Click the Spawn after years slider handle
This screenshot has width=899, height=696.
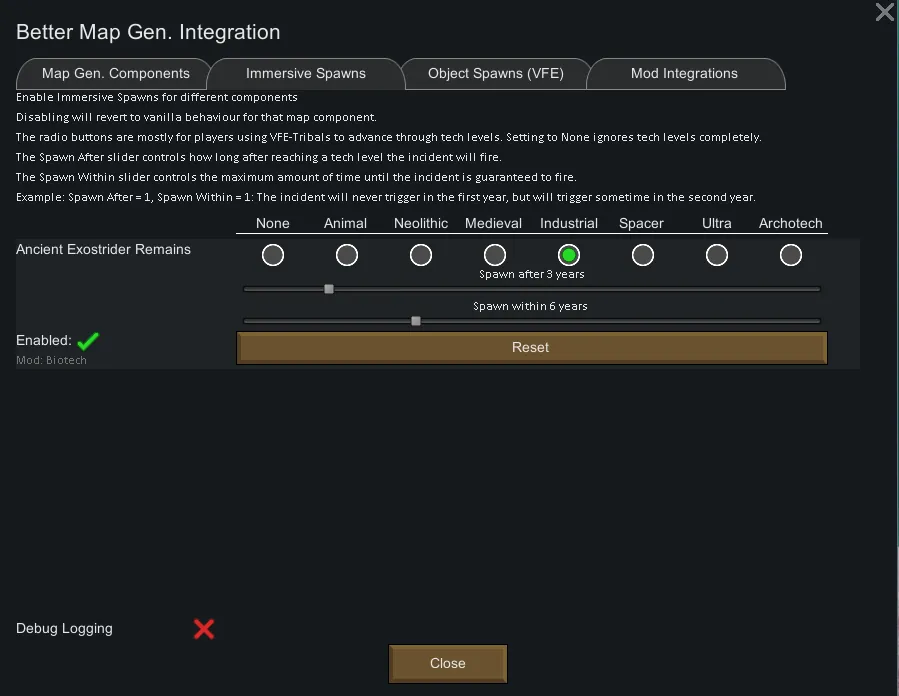(329, 289)
